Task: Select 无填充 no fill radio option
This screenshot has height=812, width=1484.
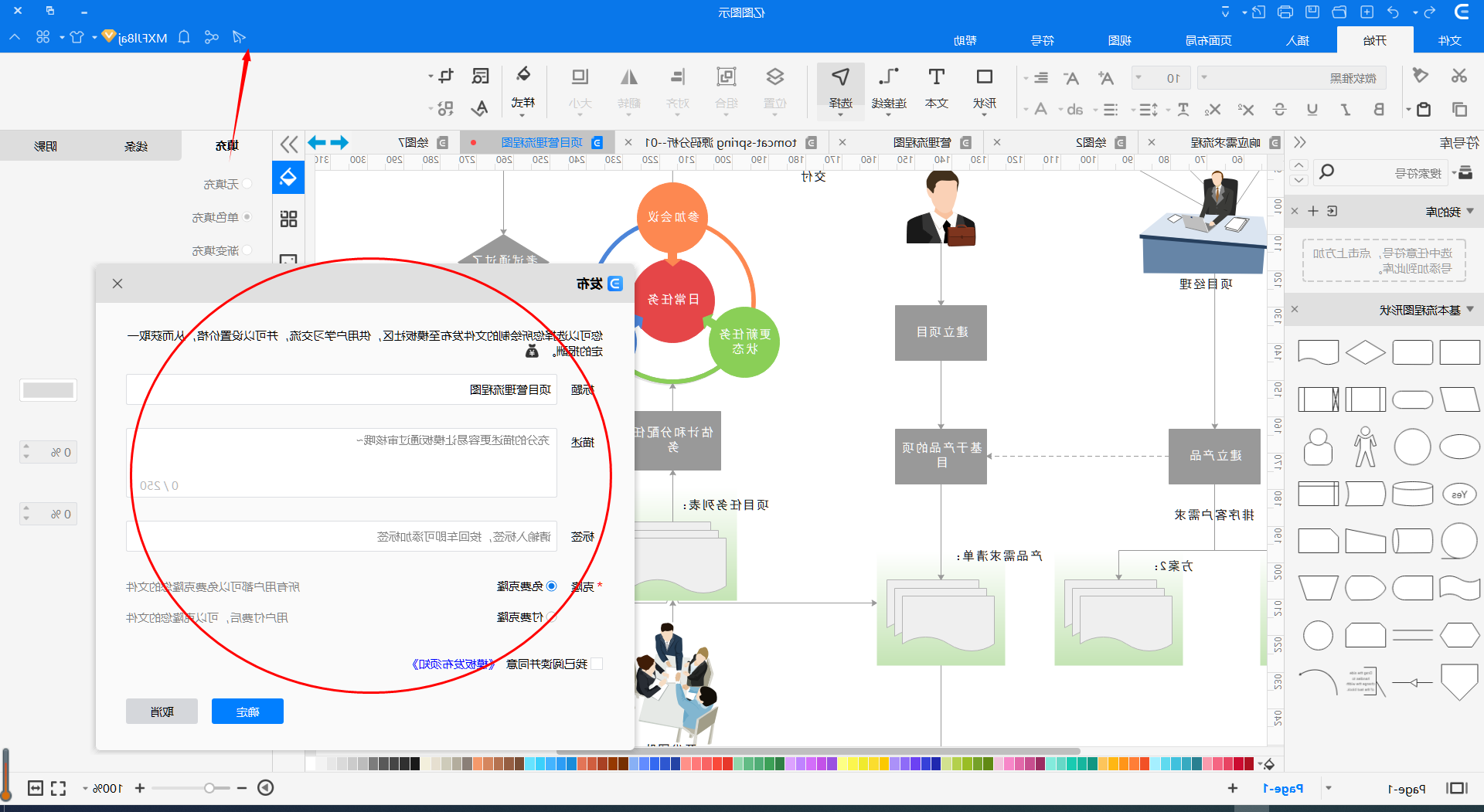Action: click(x=247, y=184)
